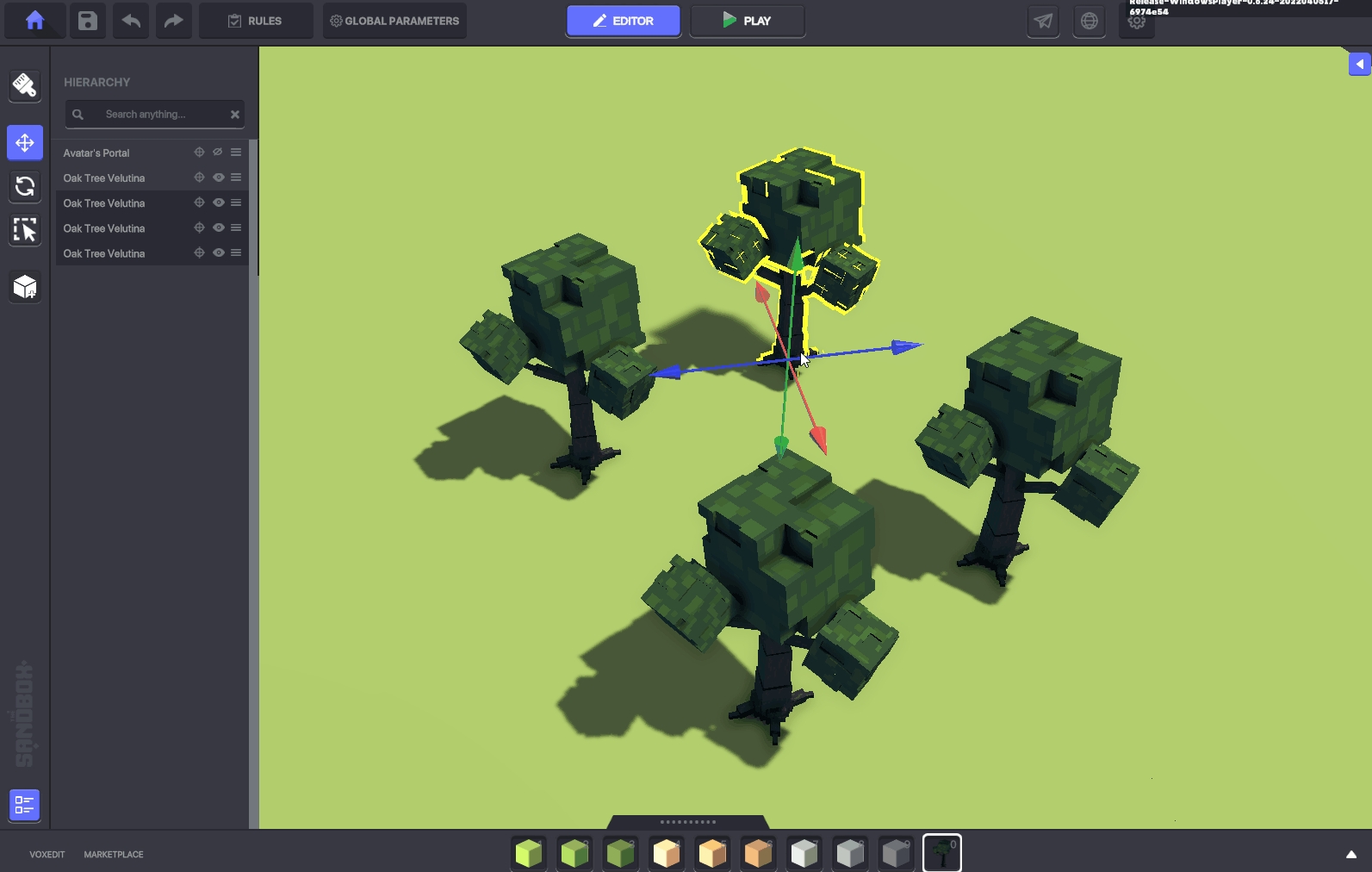
Task: Hide the last Oak Tree Velutina
Action: tap(219, 253)
